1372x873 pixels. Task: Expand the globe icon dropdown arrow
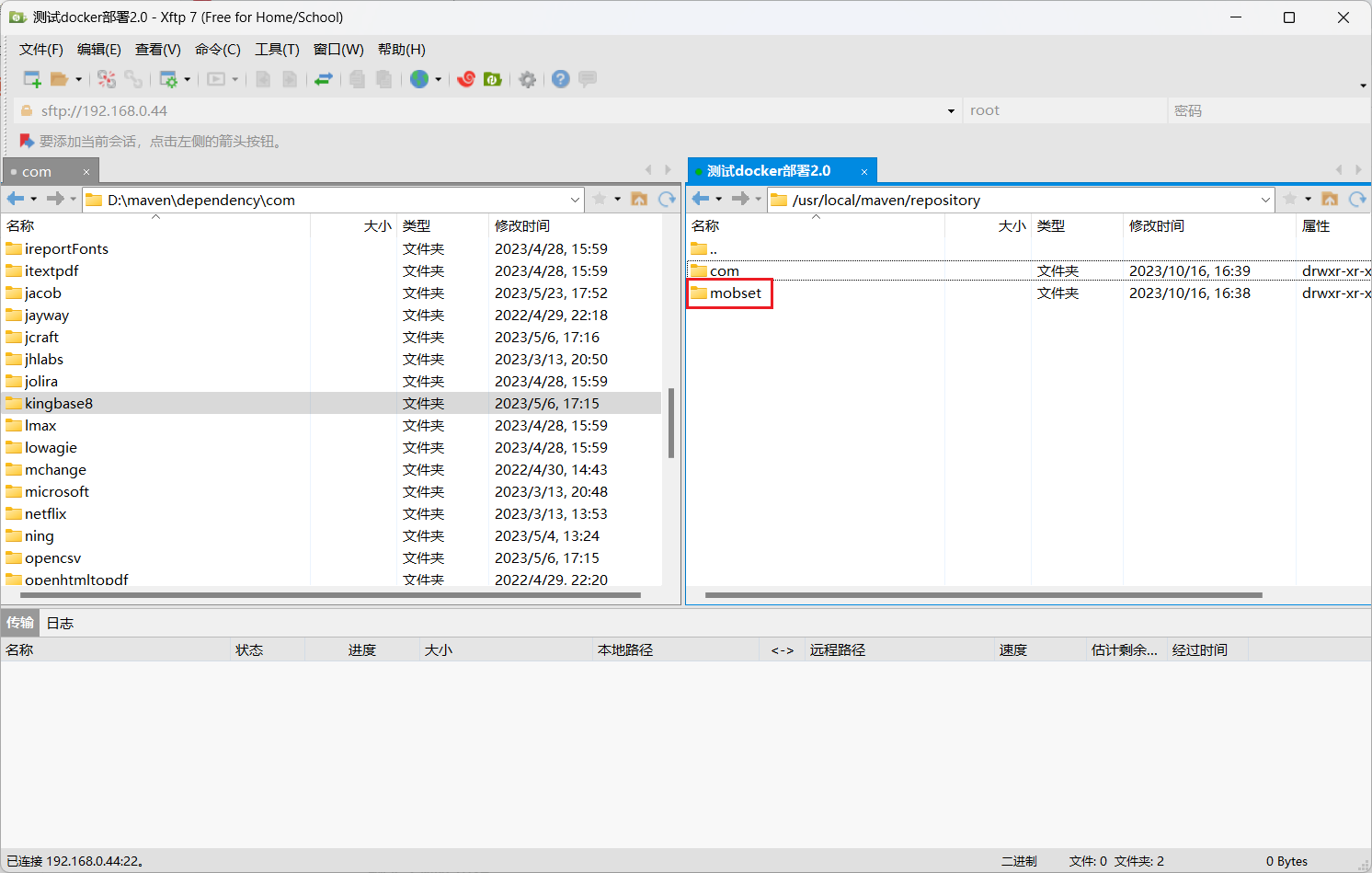pos(438,79)
